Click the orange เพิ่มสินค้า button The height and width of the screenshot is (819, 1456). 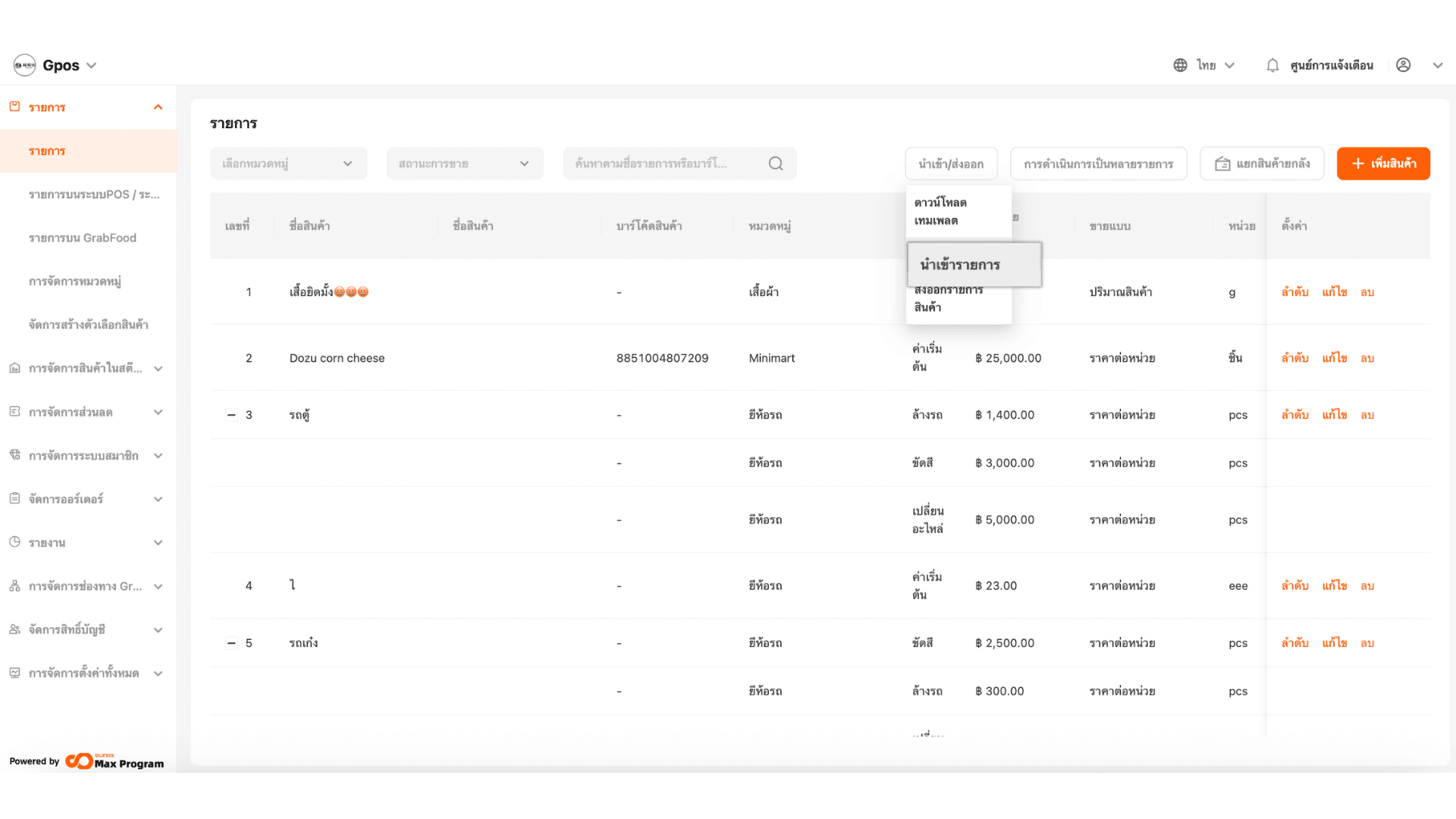(1382, 164)
